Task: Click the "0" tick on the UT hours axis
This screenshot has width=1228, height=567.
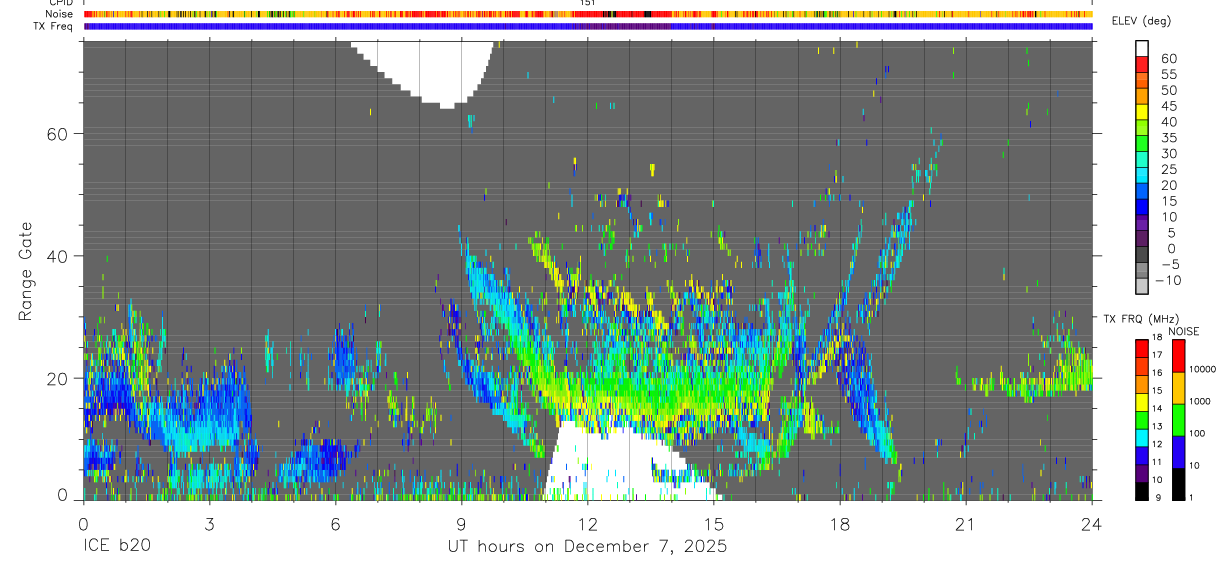Action: (83, 523)
